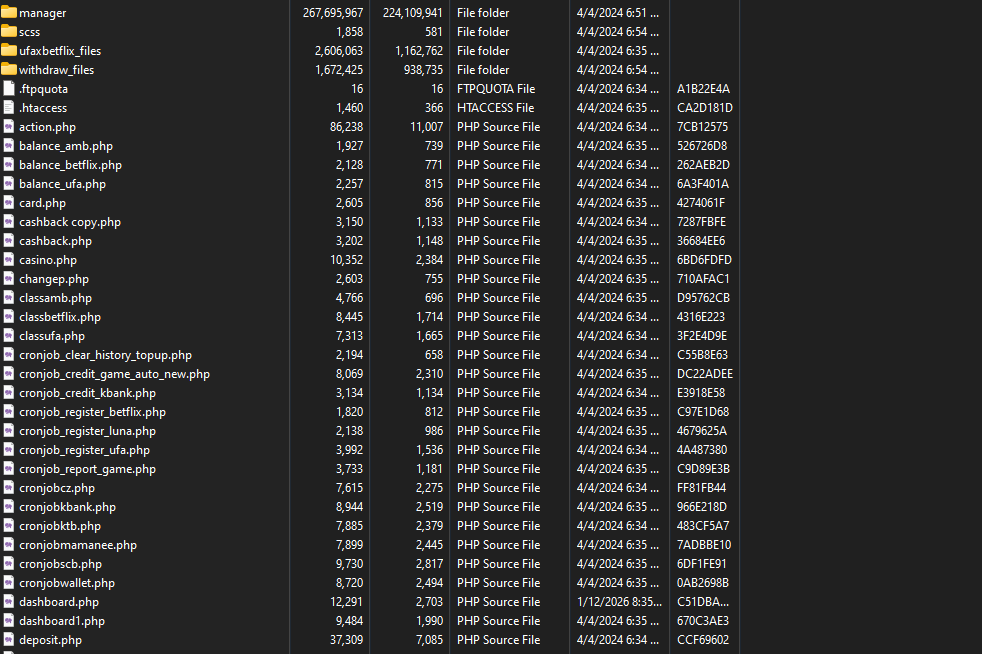982x654 pixels.
Task: Click the CRC value A1B22E4A
Action: (x=703, y=89)
